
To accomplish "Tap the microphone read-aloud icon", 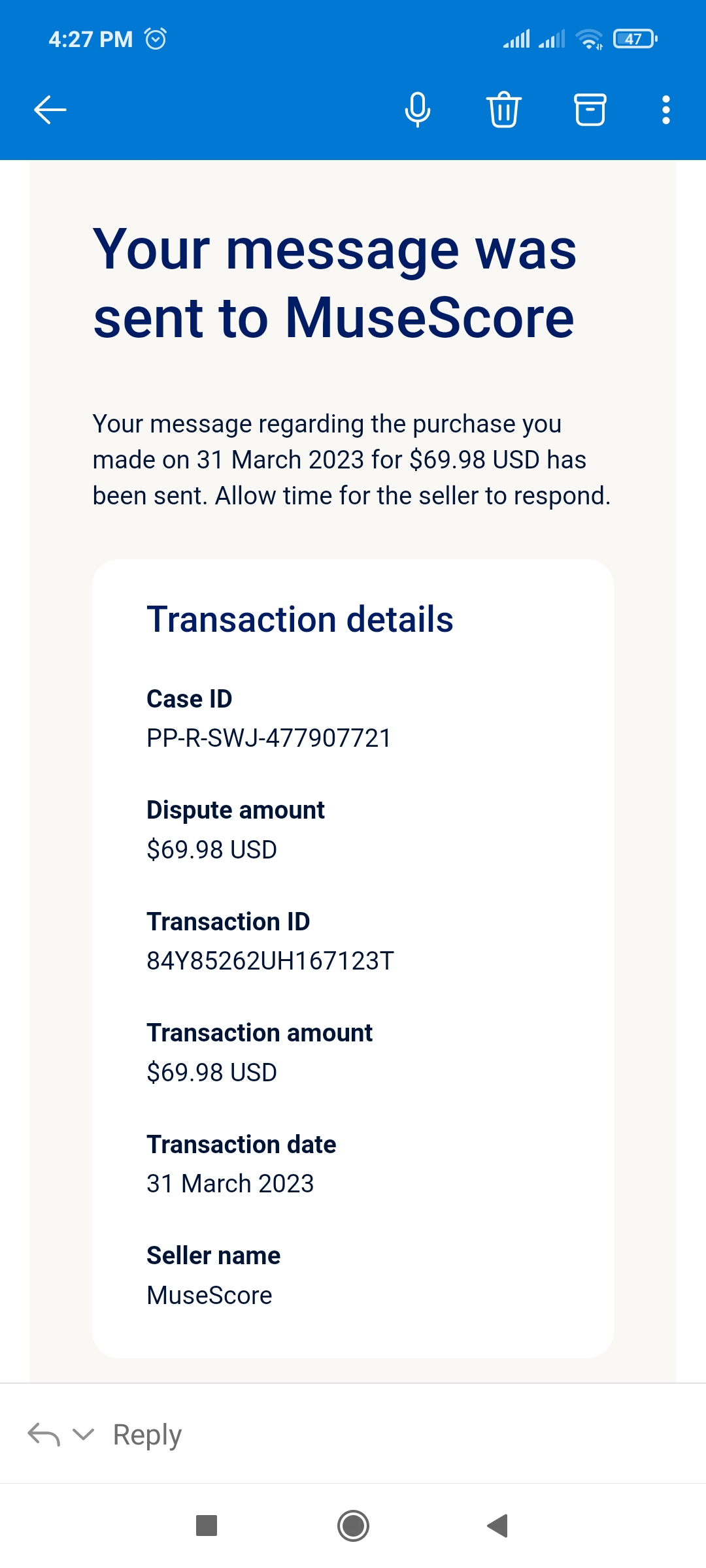I will (418, 110).
